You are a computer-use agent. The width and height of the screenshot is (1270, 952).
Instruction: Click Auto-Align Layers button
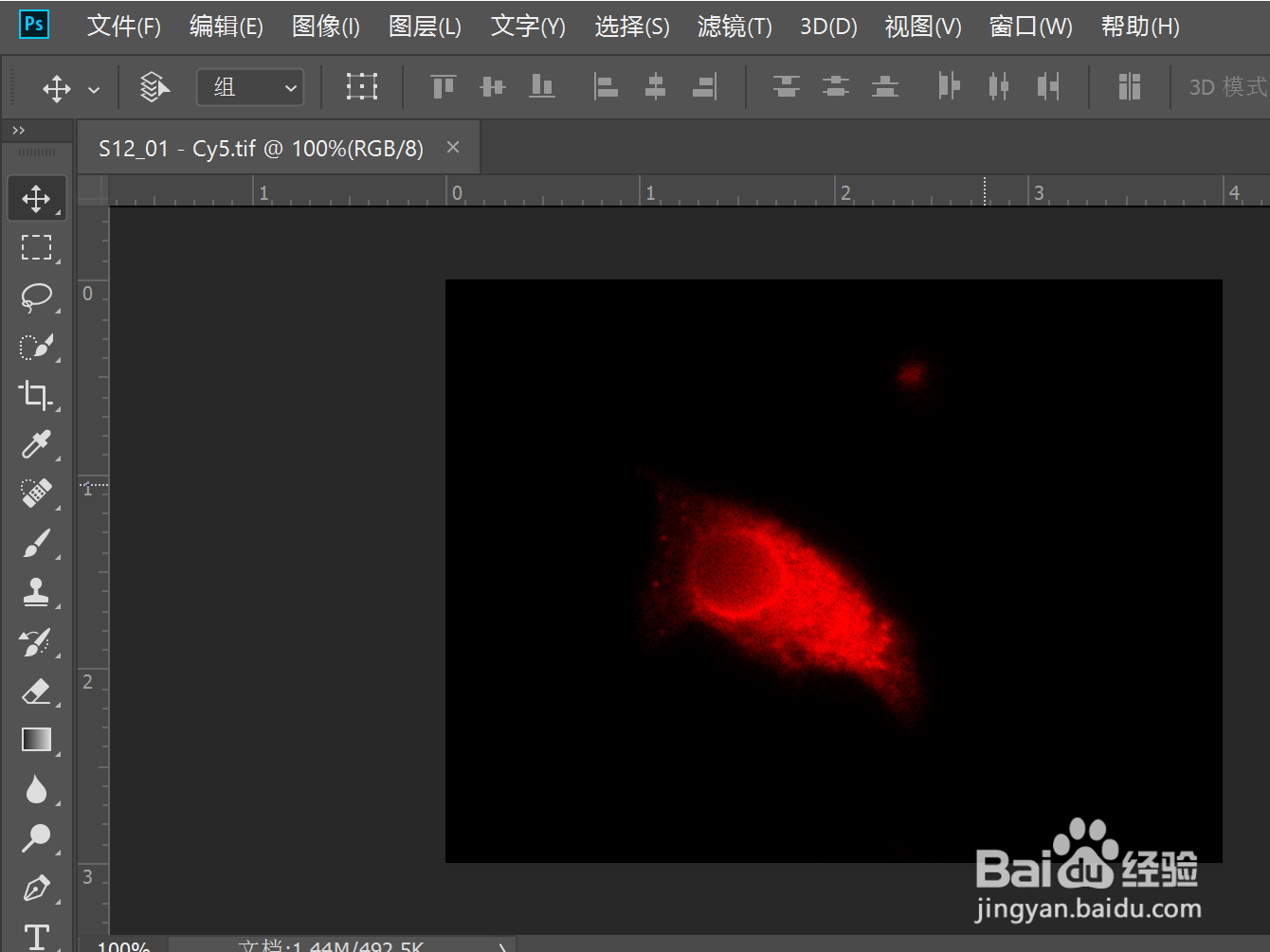click(x=1129, y=87)
